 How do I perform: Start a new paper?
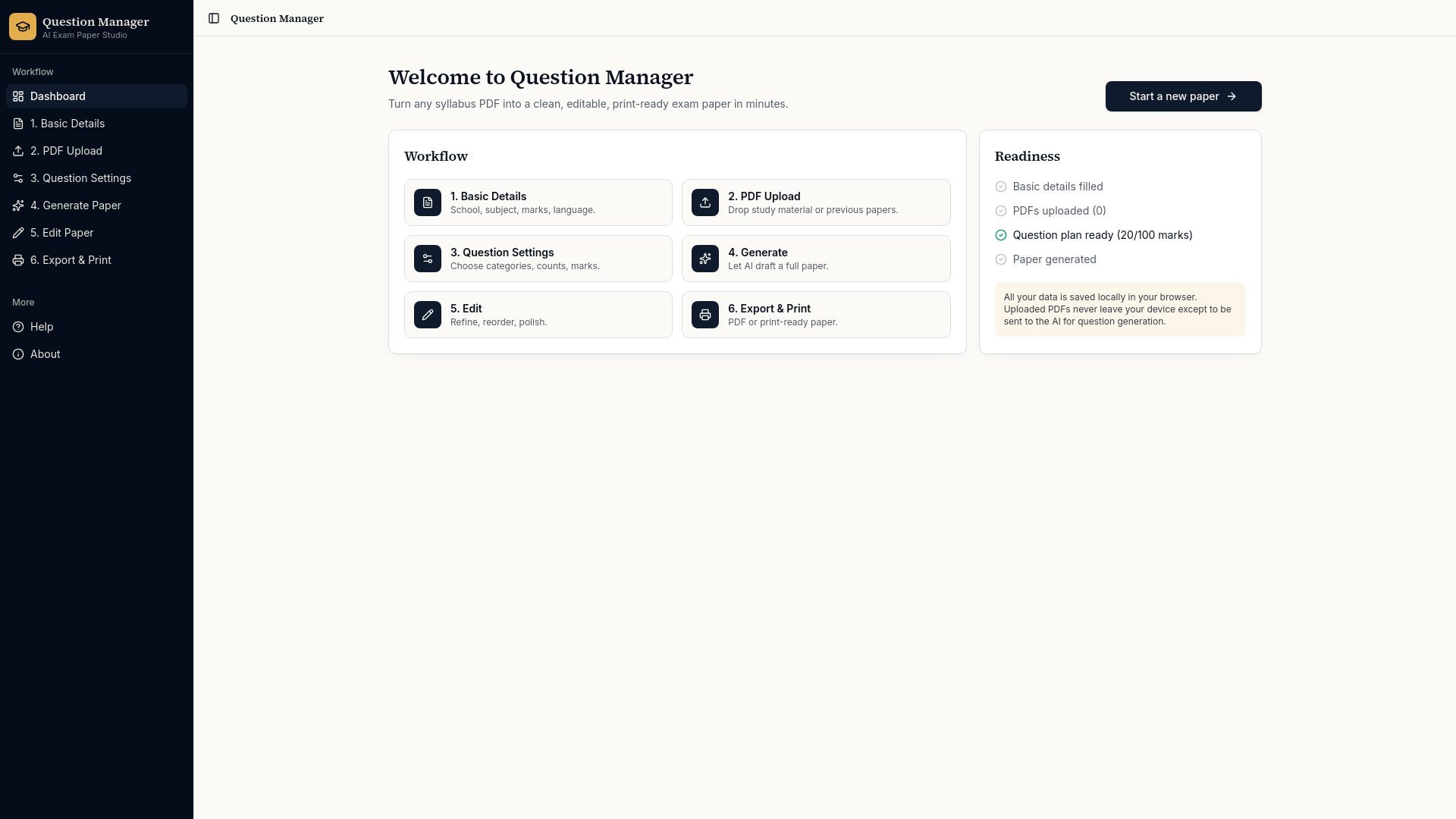[1183, 96]
